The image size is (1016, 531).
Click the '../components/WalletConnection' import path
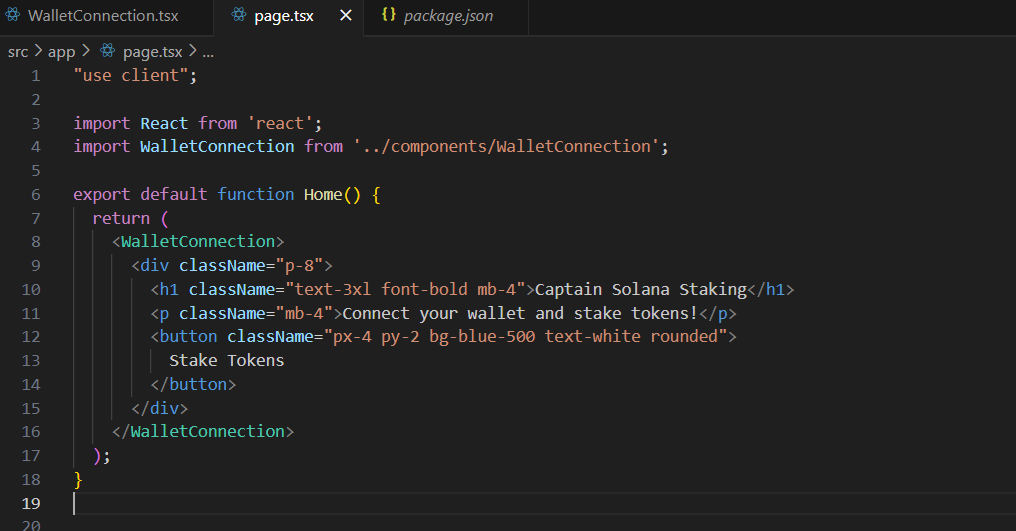506,147
